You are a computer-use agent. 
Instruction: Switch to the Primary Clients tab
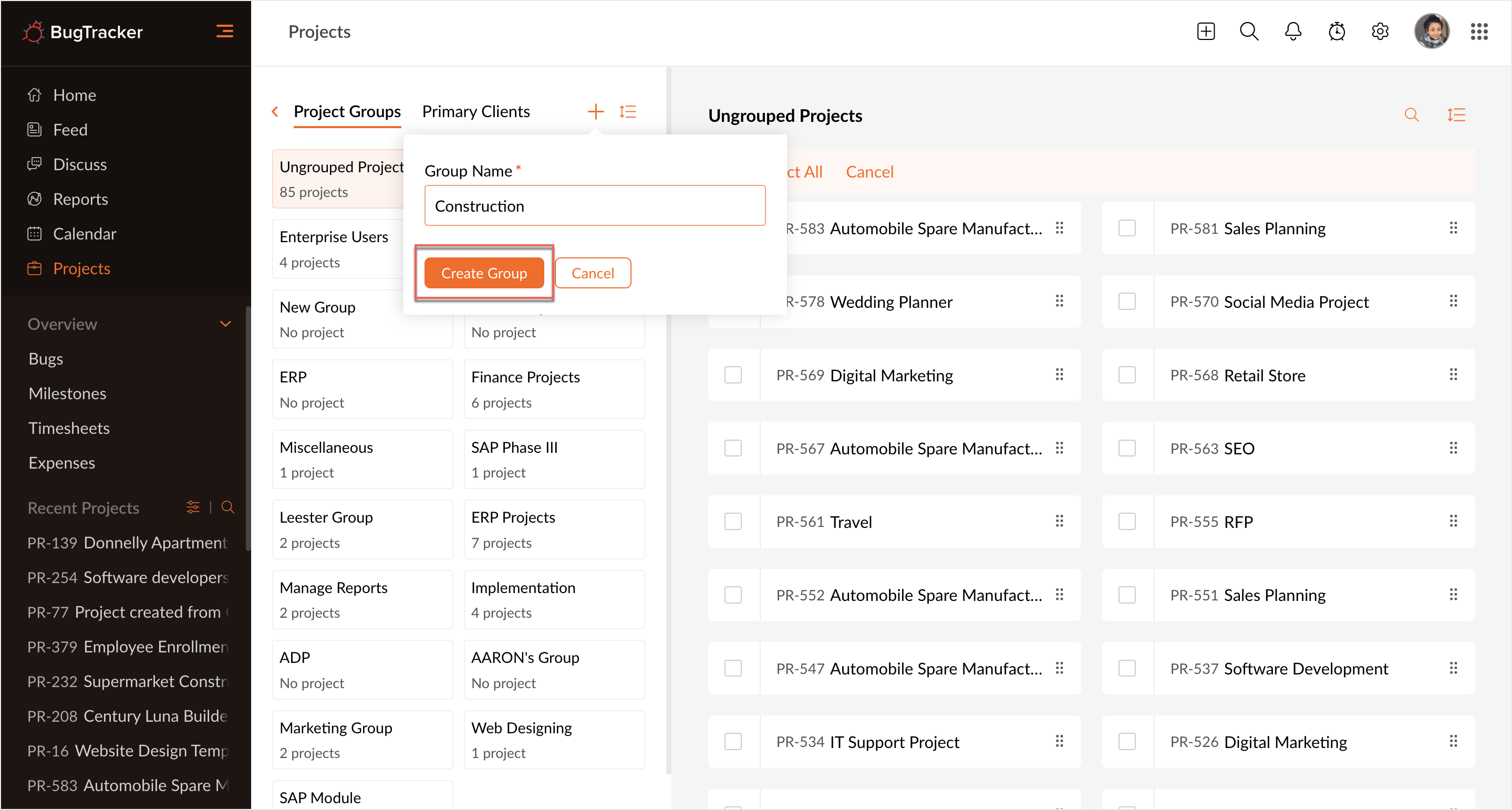[x=475, y=111]
